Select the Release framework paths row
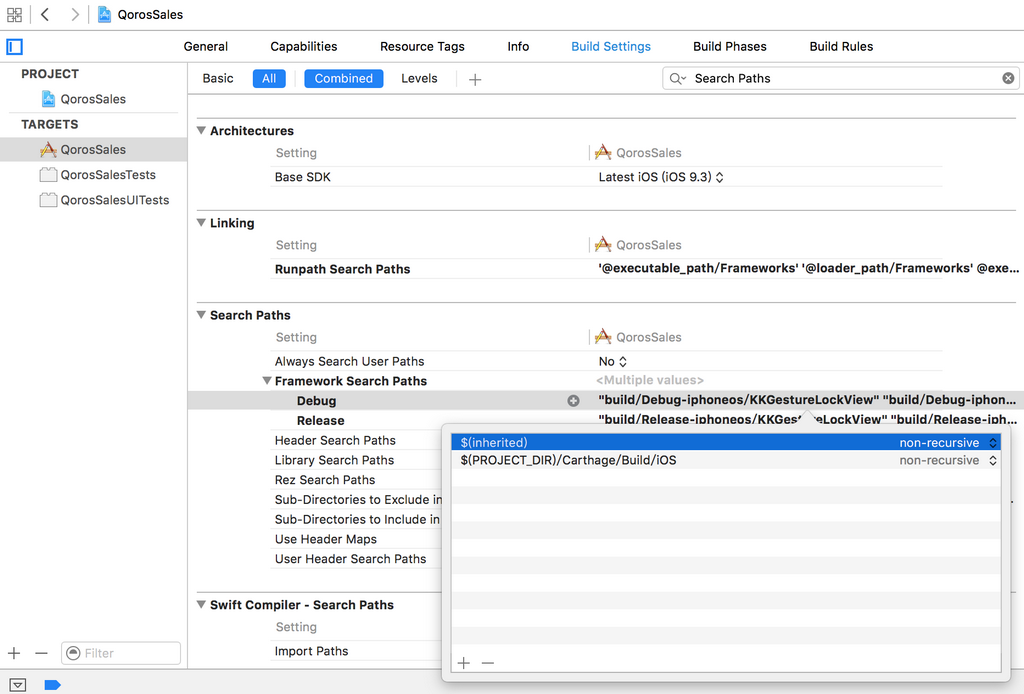This screenshot has height=694, width=1024. click(x=320, y=420)
